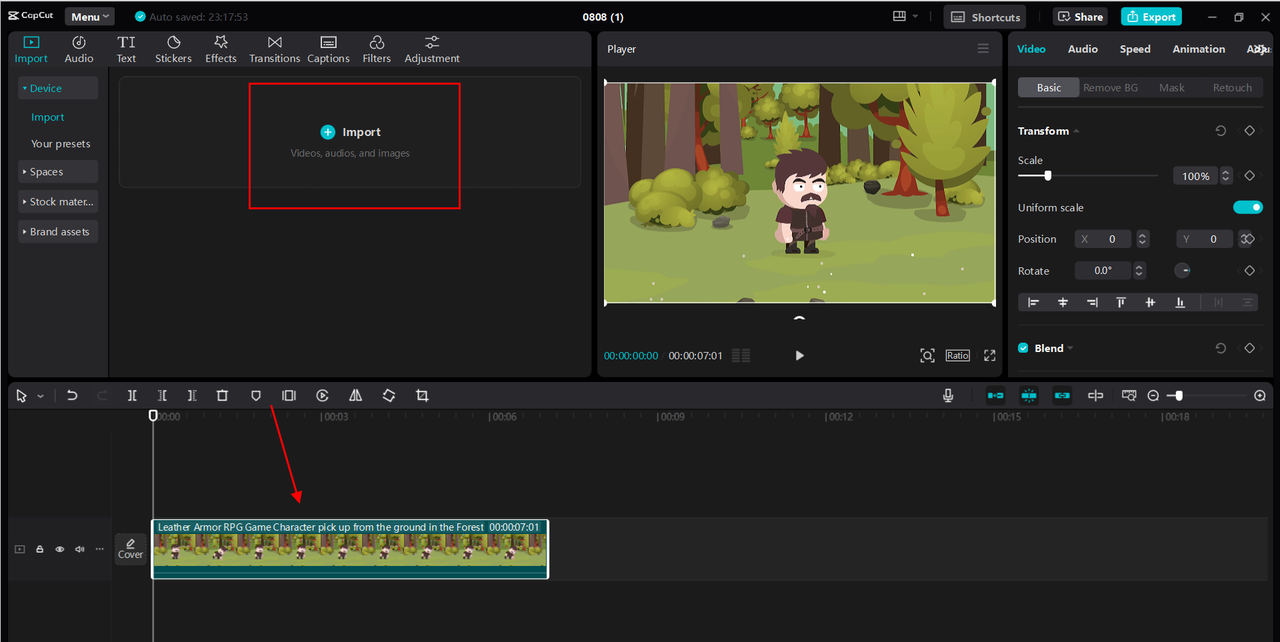Screen dimensions: 1280x642
Task: Open the Shortcuts button
Action: [985, 17]
